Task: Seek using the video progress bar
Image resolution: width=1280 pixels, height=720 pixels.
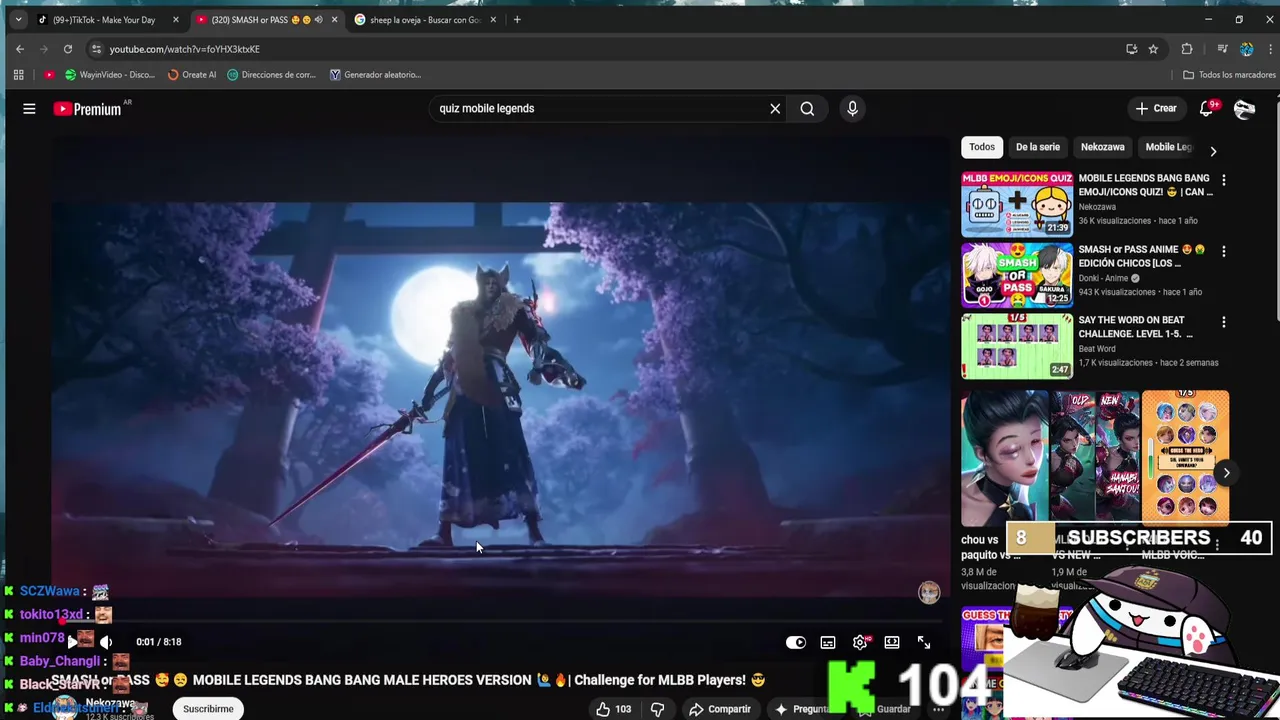Action: [x=500, y=622]
